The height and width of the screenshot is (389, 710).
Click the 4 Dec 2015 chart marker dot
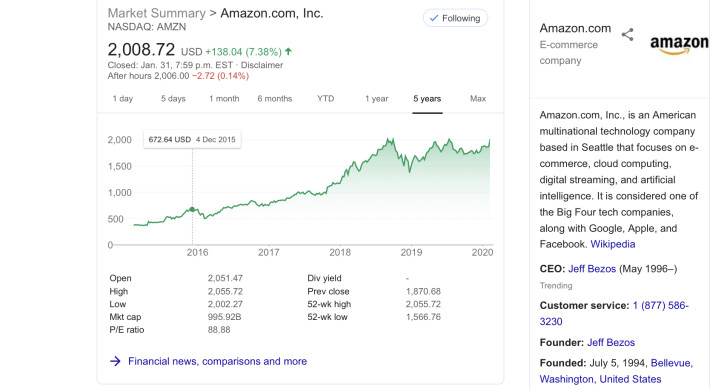tap(192, 209)
